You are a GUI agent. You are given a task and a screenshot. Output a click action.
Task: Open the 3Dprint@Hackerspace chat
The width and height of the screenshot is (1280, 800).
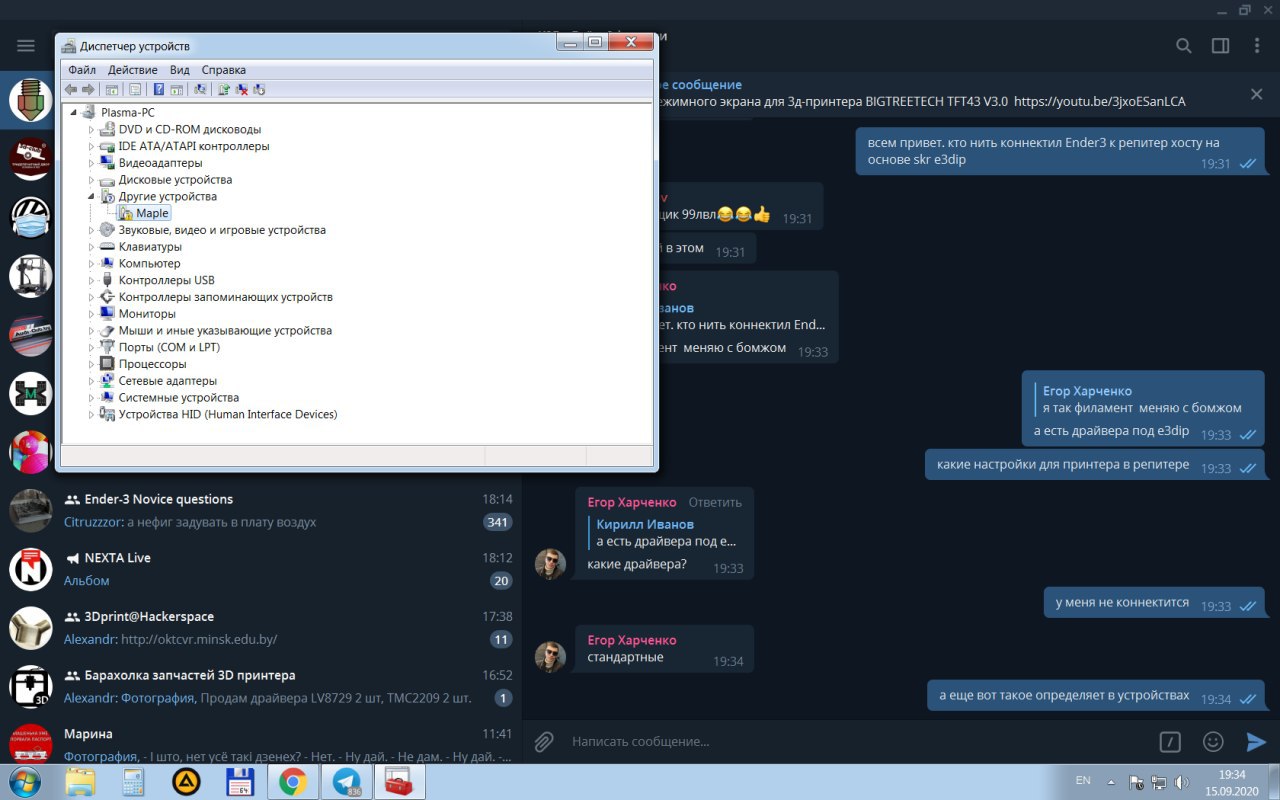[261, 628]
